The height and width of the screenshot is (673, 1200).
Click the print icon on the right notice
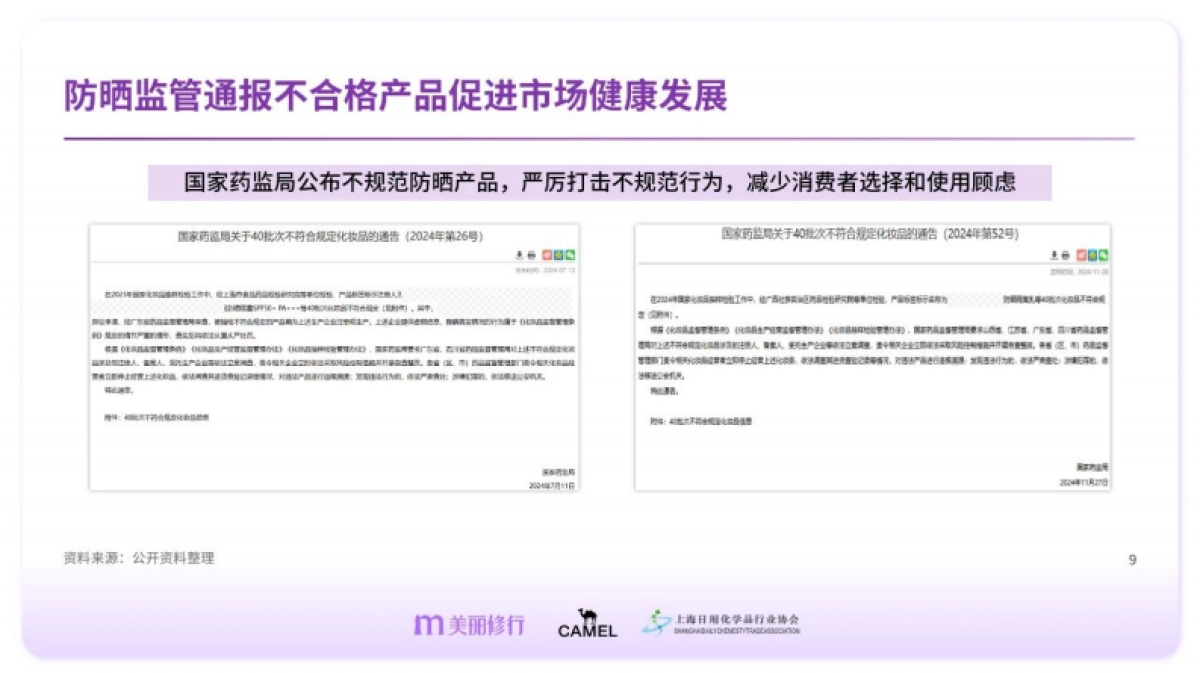coord(1065,254)
